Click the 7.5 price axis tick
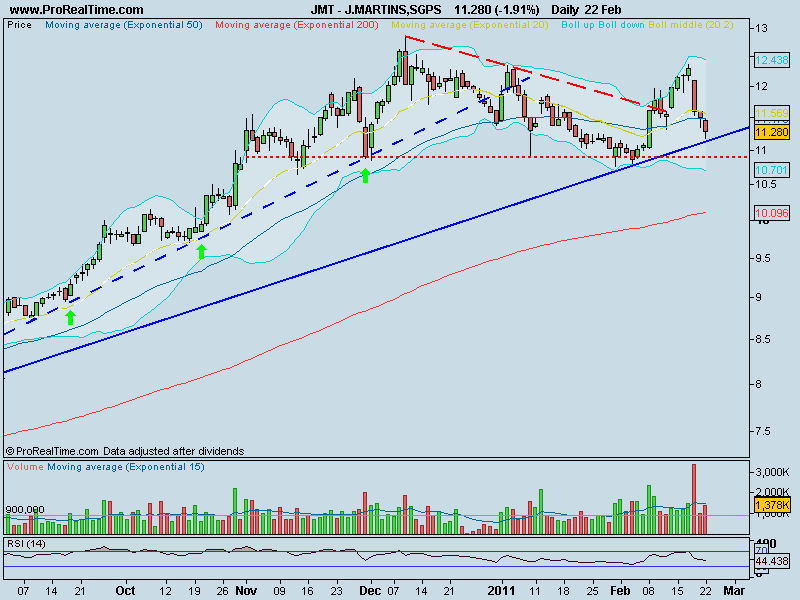 click(764, 432)
